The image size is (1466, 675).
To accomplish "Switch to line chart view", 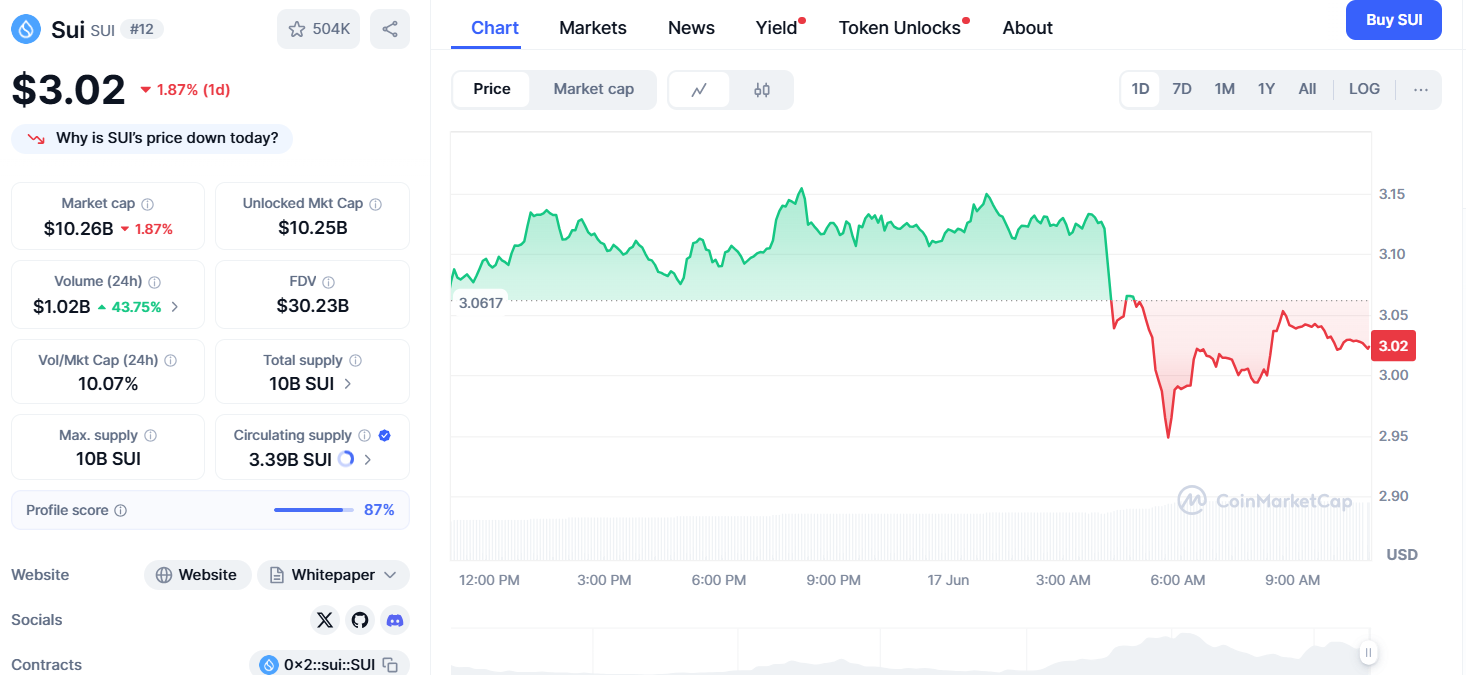I will point(699,90).
